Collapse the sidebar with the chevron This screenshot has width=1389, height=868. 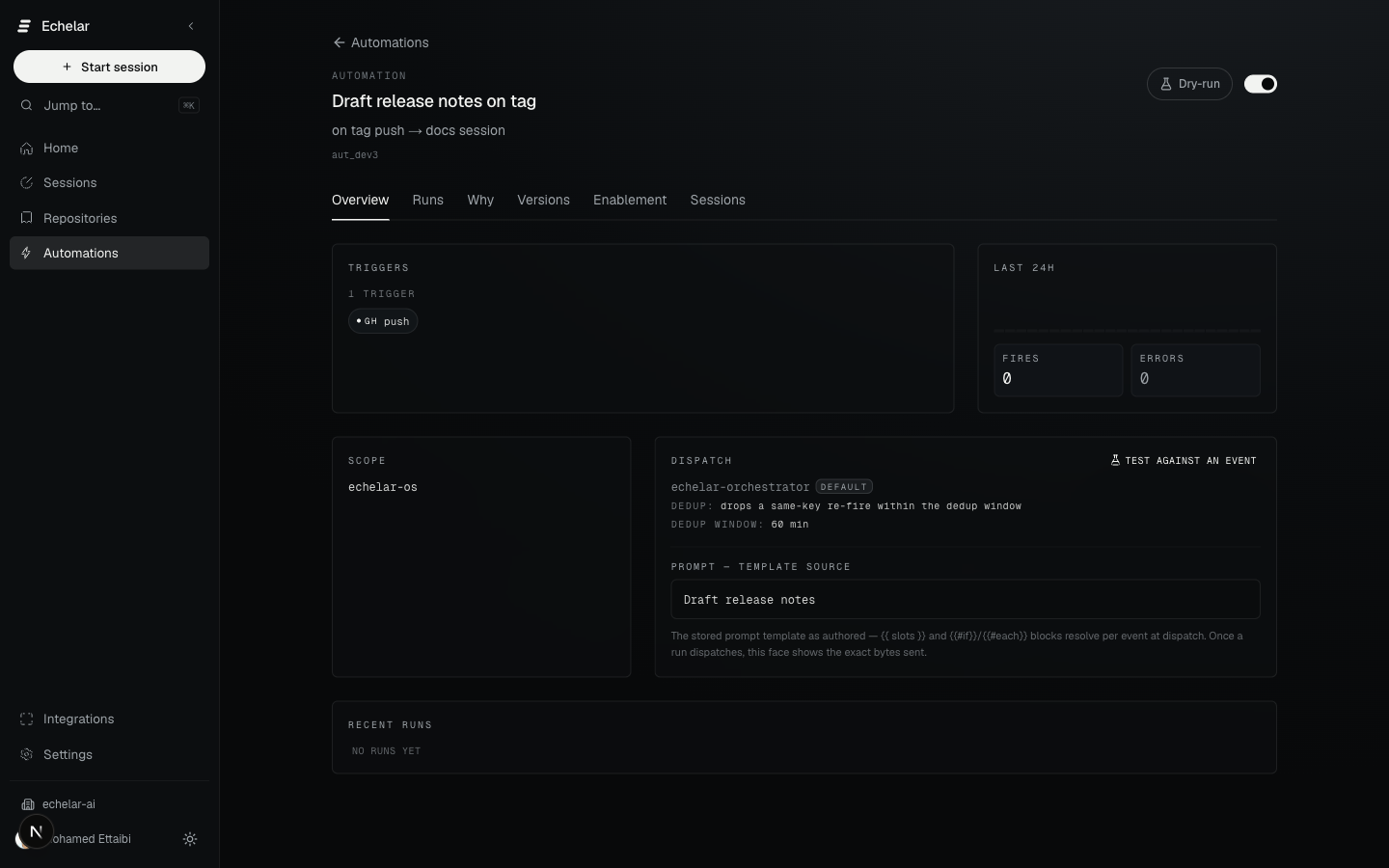[191, 26]
